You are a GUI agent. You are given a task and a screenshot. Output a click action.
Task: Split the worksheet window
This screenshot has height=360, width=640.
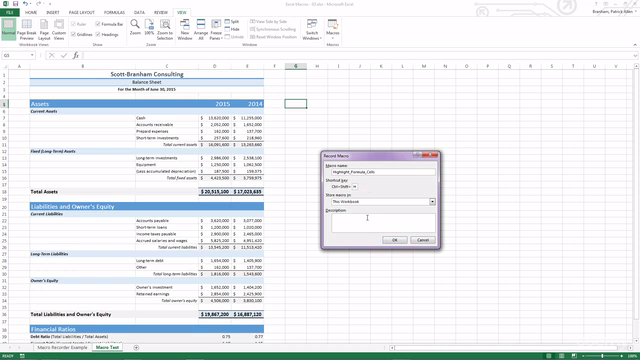point(232,22)
